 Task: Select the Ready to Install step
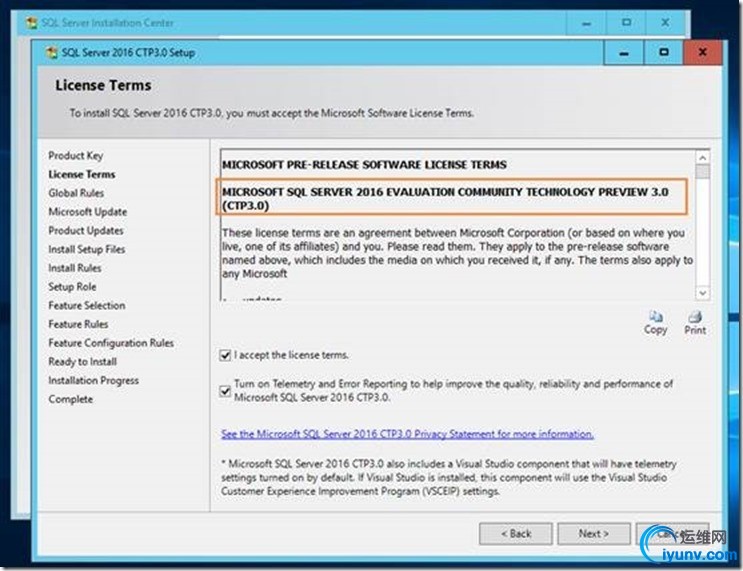82,362
